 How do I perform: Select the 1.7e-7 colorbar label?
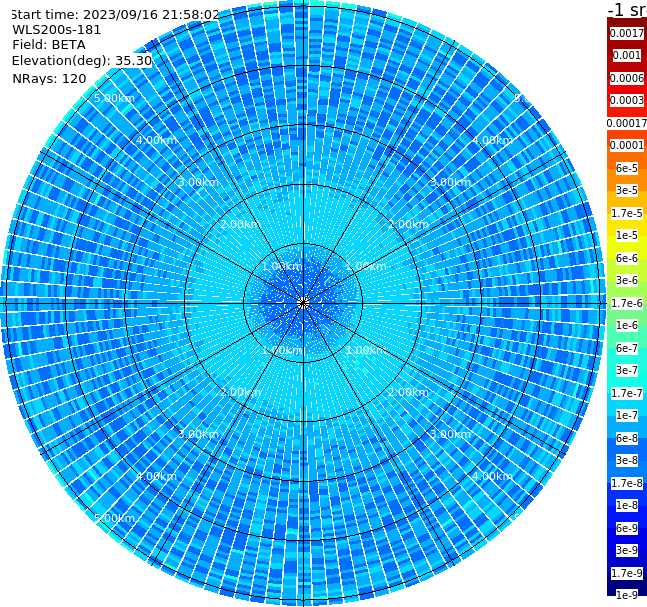627,393
